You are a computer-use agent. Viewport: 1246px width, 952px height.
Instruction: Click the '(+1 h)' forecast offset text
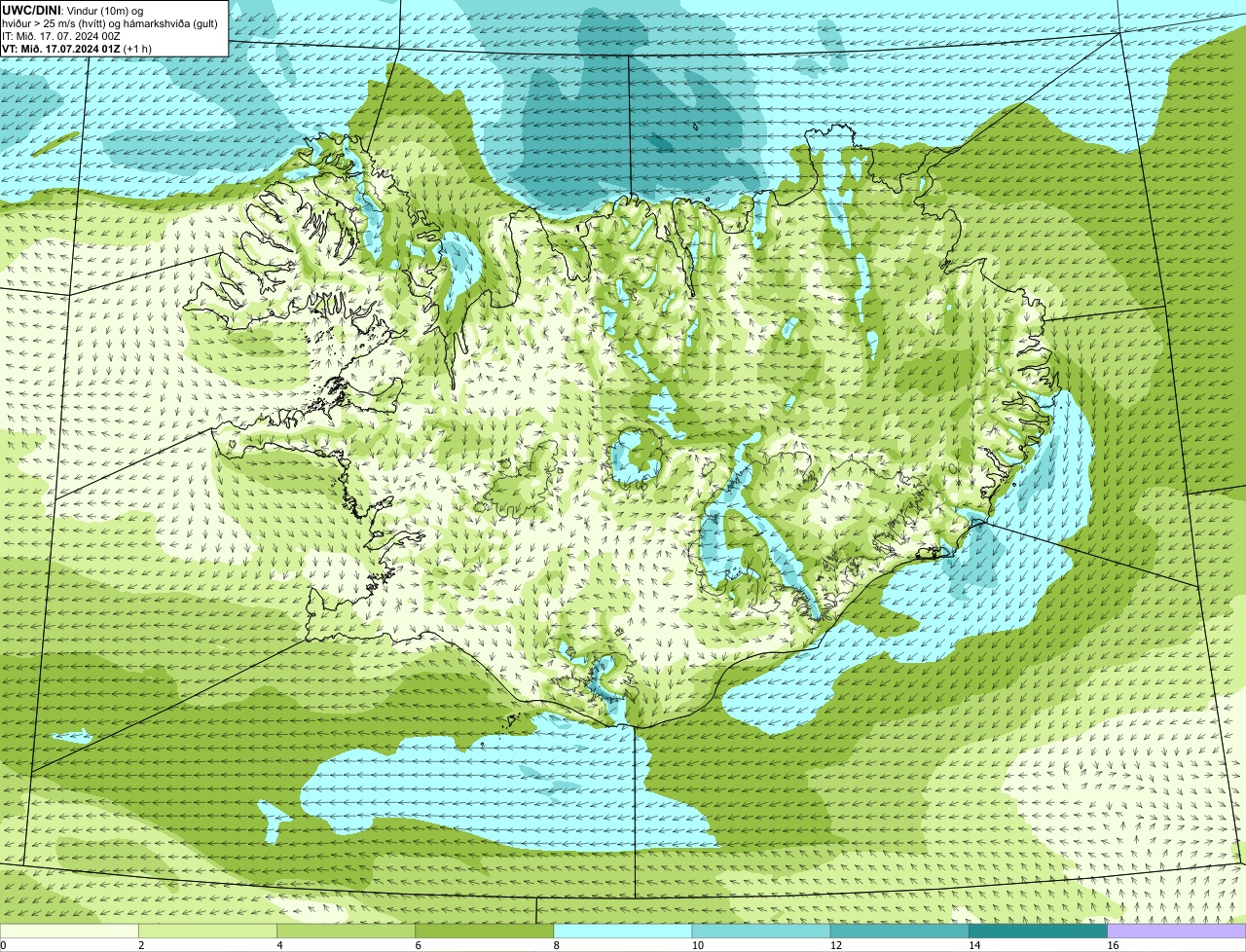click(x=137, y=49)
